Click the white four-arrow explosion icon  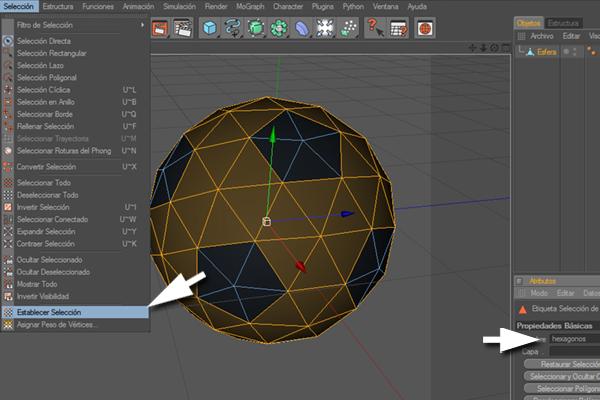(x=324, y=28)
